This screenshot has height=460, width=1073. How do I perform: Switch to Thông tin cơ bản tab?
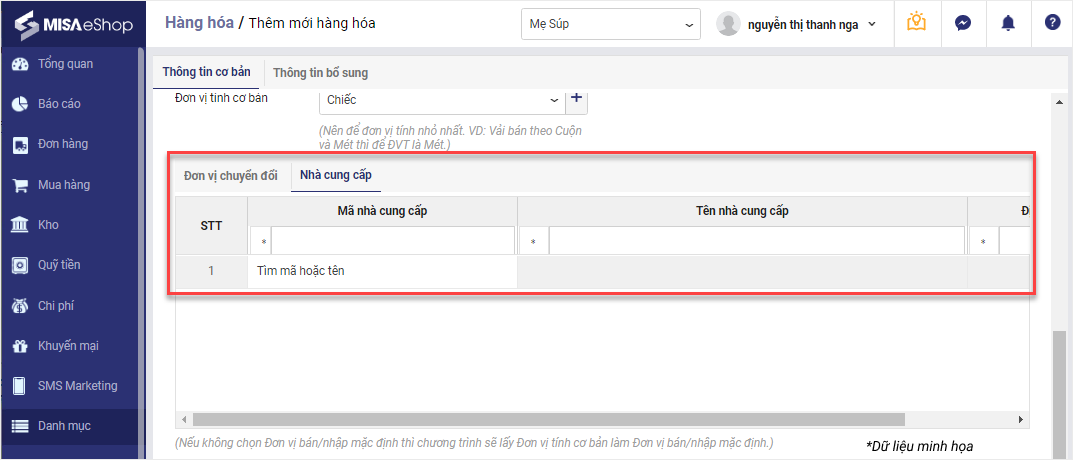click(207, 72)
